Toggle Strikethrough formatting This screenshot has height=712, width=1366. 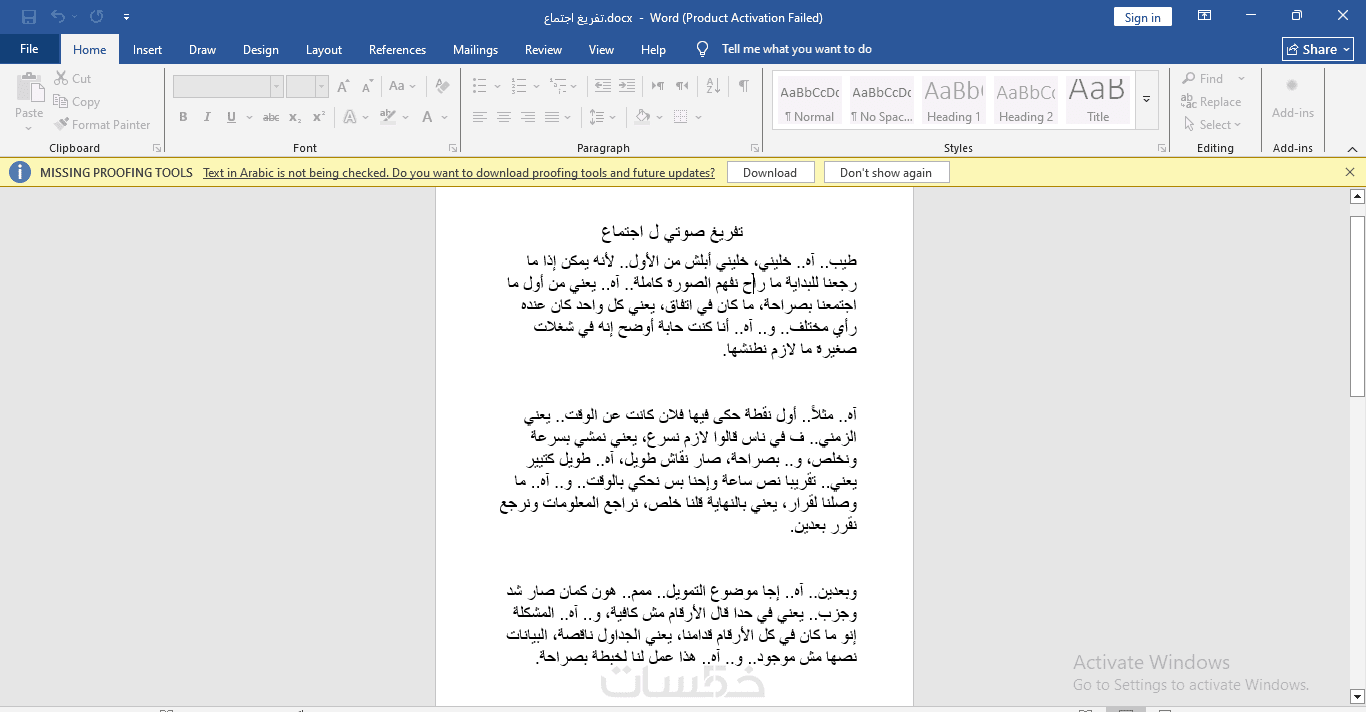271,117
